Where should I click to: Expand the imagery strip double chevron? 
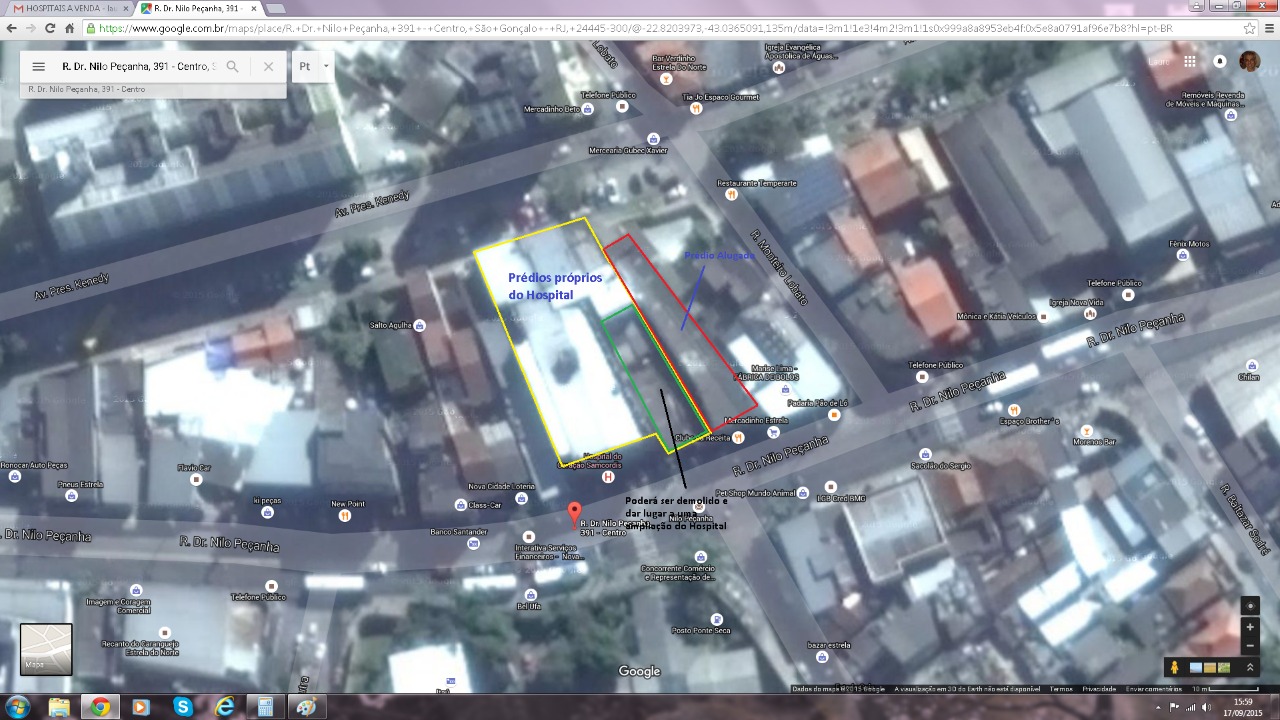1249,667
